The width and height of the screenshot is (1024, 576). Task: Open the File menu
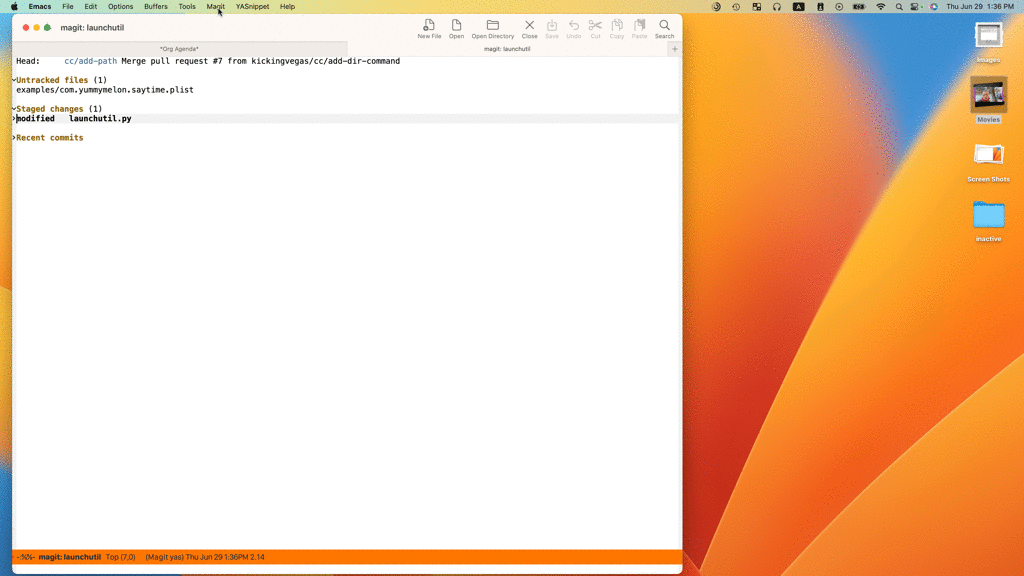[68, 7]
